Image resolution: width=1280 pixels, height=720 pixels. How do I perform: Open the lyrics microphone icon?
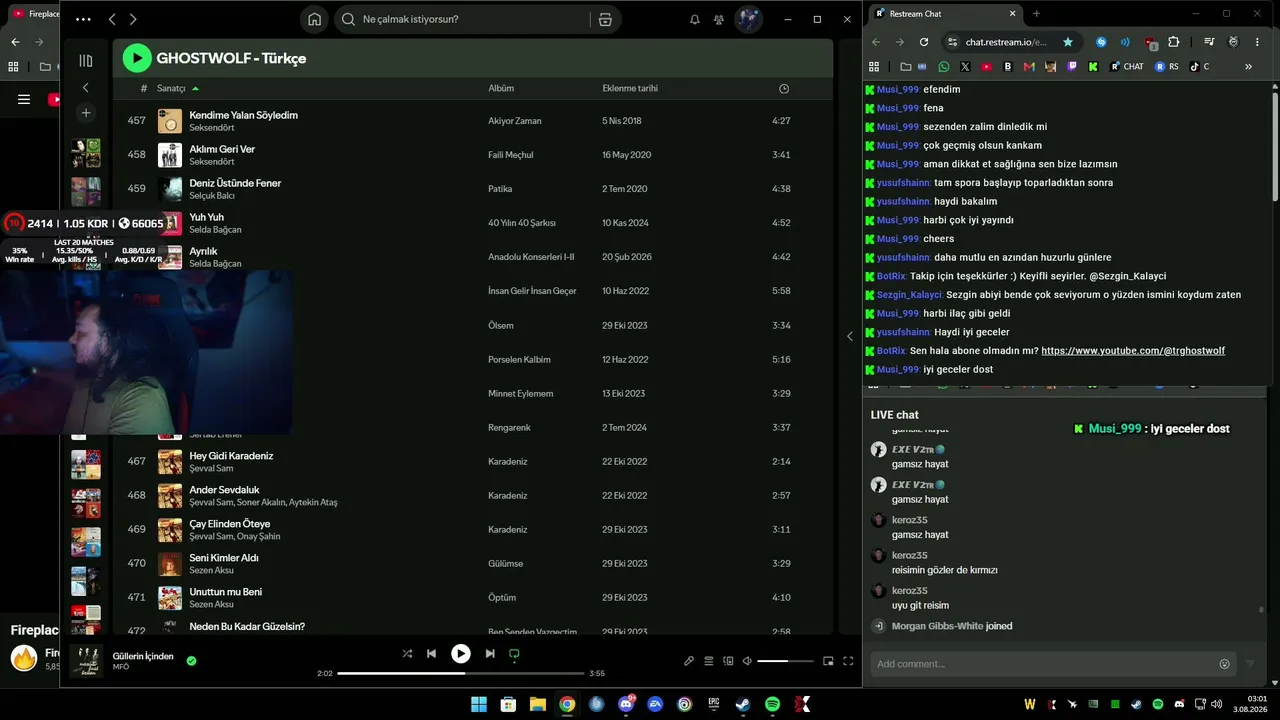(x=689, y=661)
